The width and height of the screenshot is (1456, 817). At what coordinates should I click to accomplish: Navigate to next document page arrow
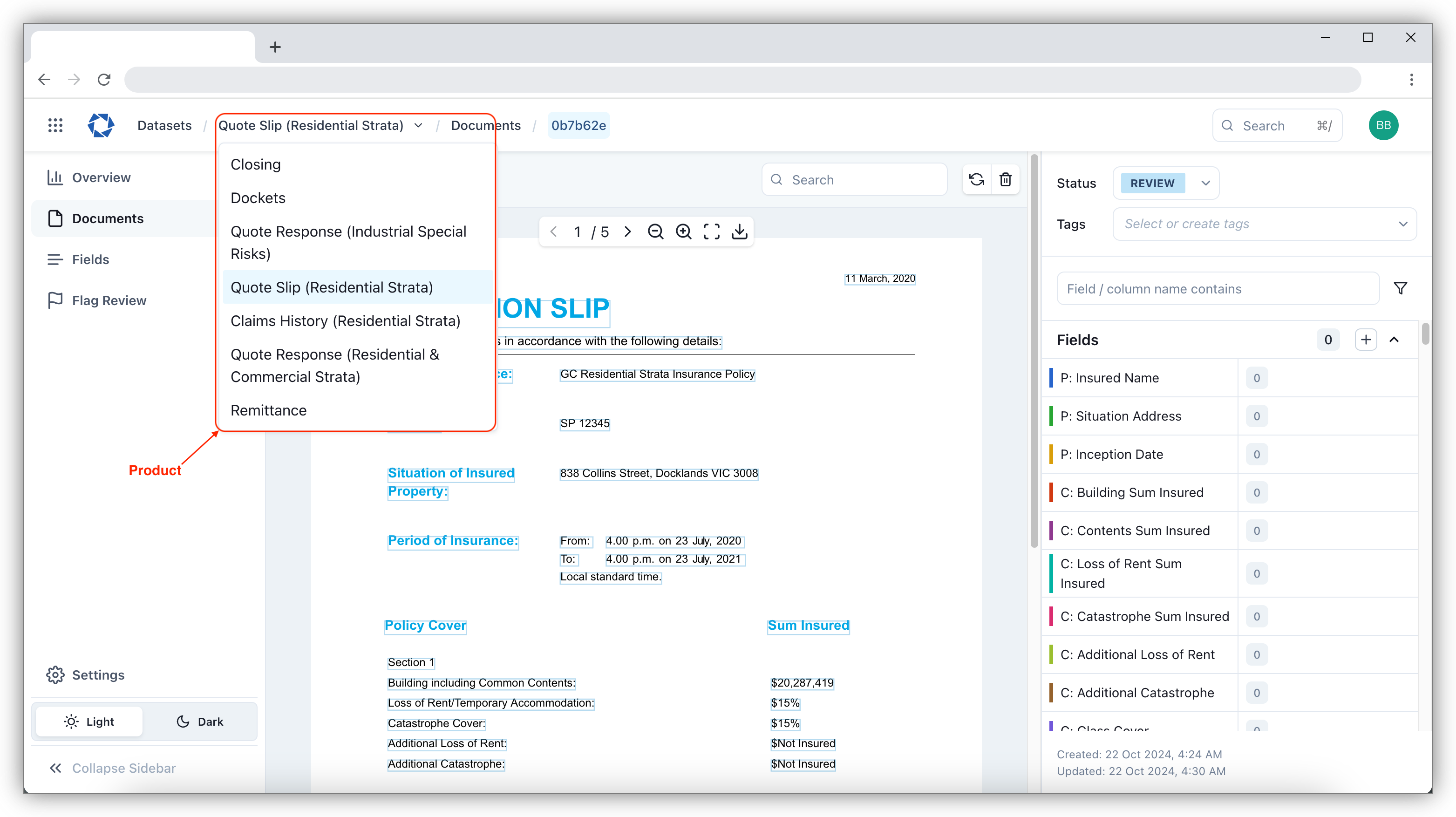tap(627, 231)
